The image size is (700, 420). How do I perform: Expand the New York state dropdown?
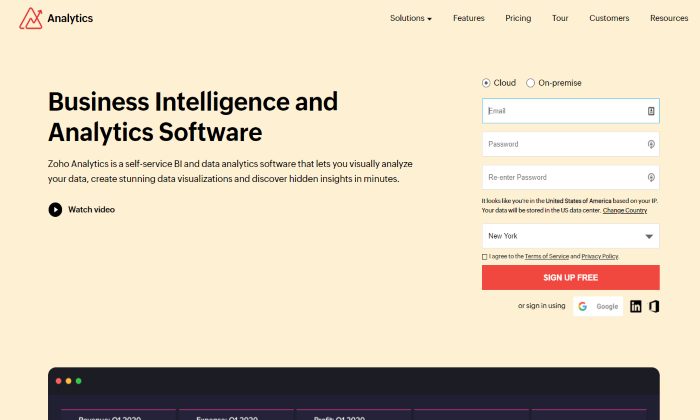pos(571,236)
